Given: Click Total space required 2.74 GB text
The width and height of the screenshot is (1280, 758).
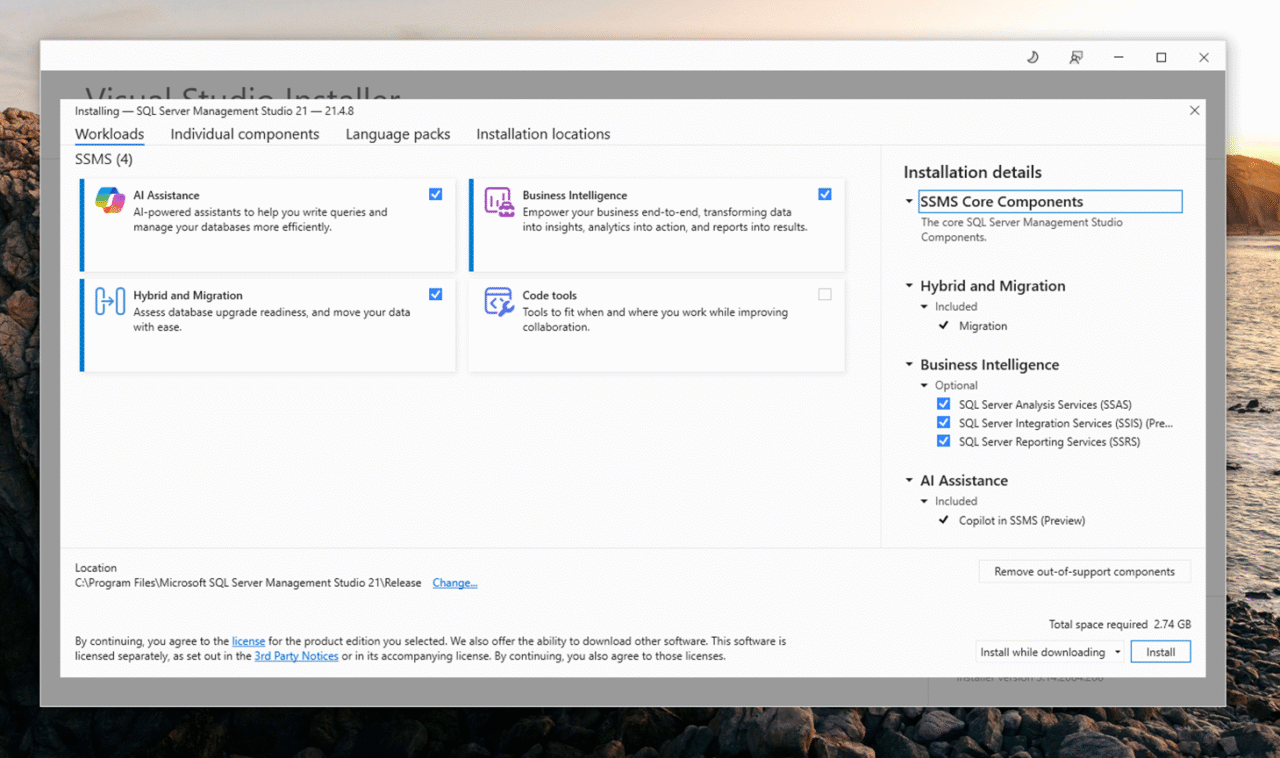Looking at the screenshot, I should point(1119,624).
